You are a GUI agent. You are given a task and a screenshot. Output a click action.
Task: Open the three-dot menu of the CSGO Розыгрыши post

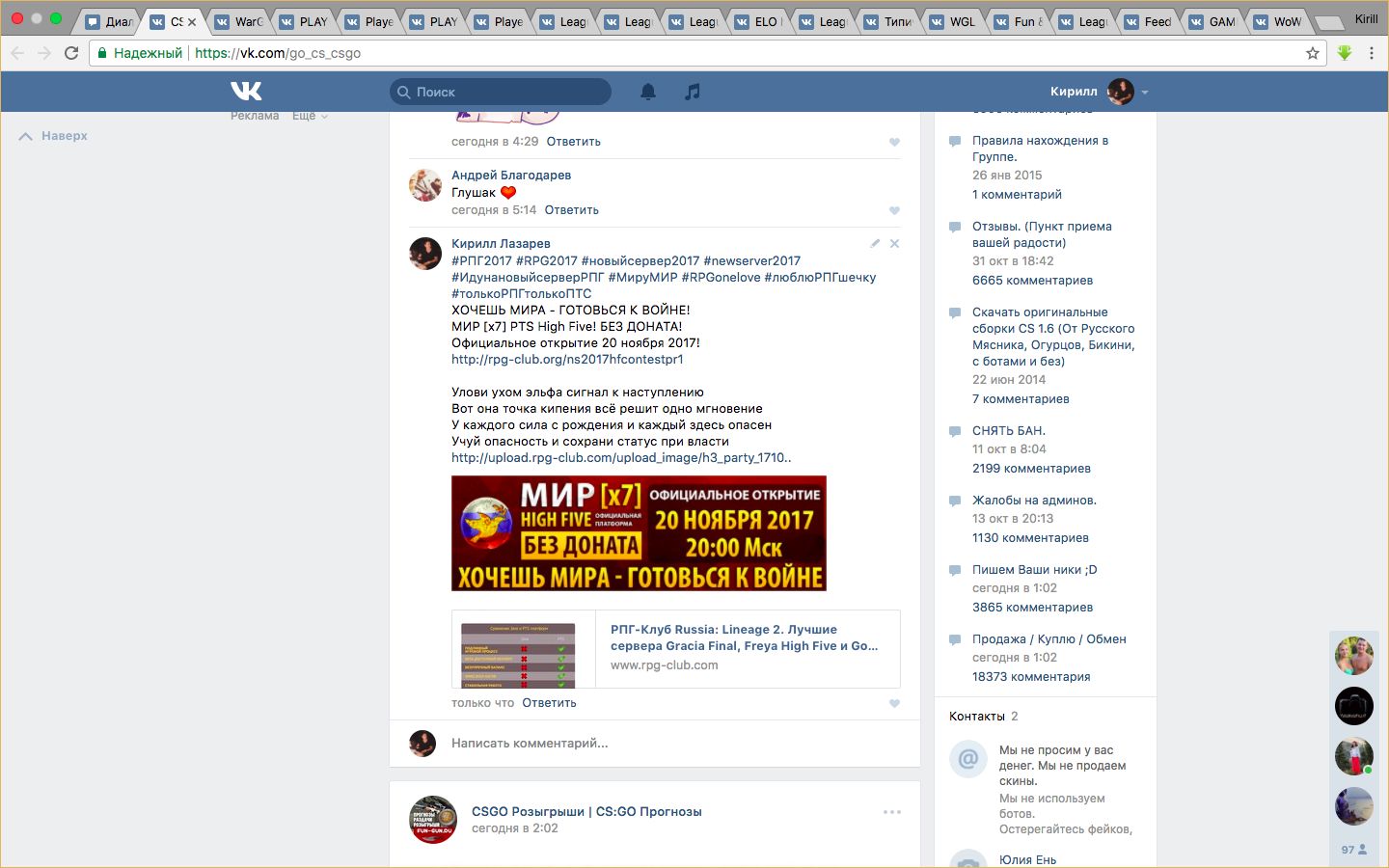892,812
